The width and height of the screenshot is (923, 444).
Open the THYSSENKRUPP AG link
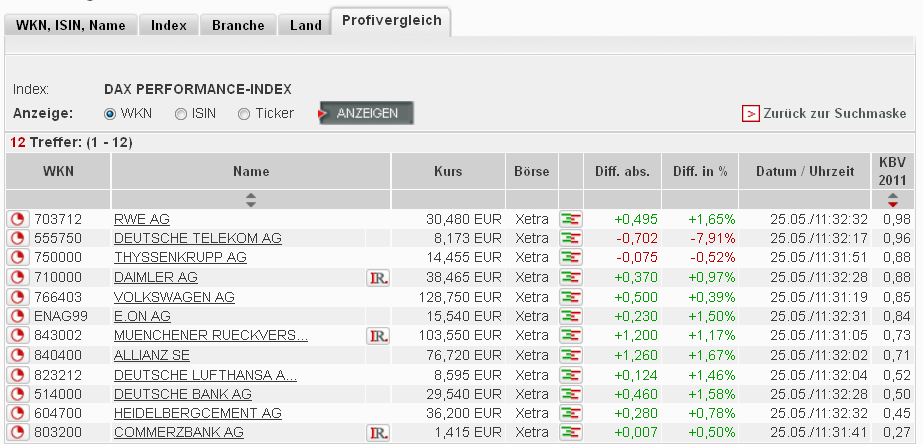[180, 258]
